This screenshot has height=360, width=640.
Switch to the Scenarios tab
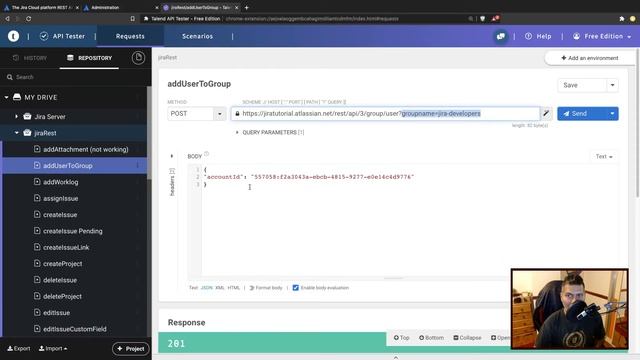pyautogui.click(x=198, y=36)
